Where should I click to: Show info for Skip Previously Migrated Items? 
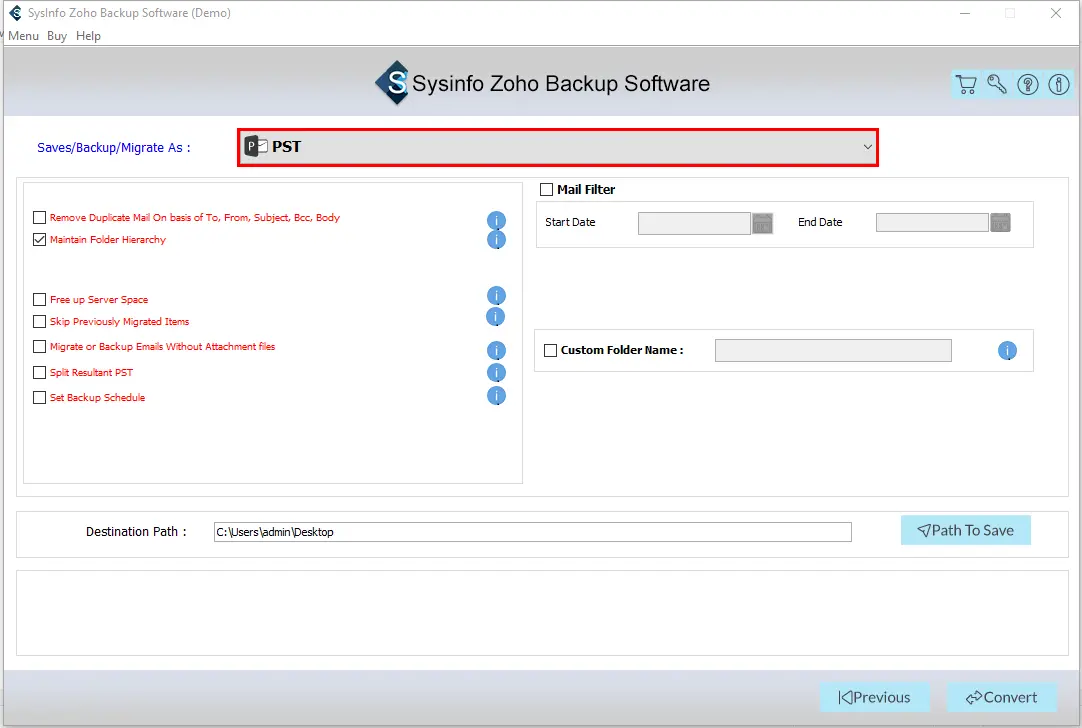coord(495,317)
